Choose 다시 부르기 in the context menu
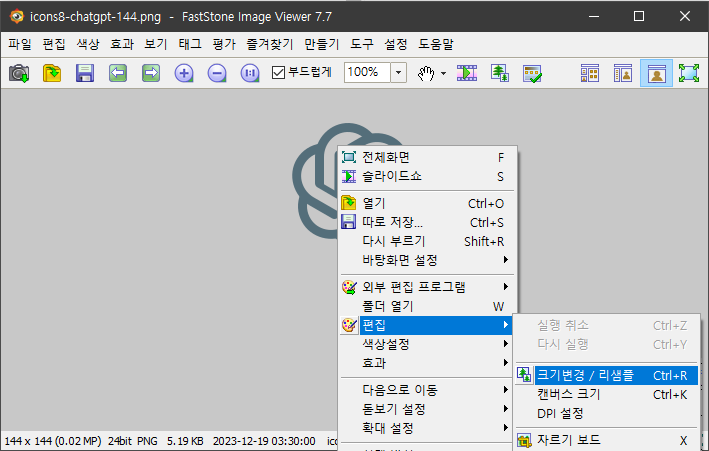 tap(426, 242)
